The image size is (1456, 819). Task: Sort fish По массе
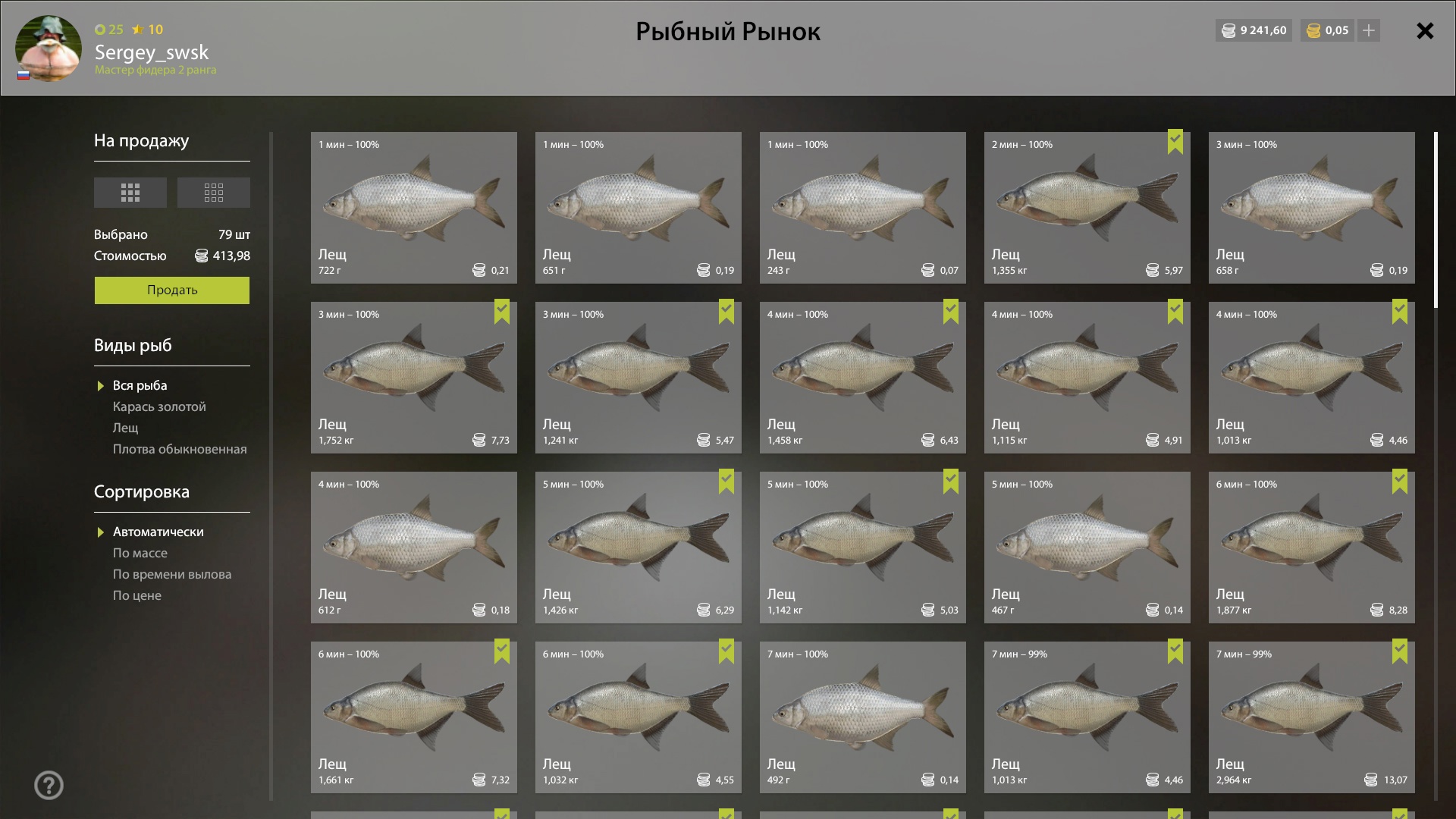click(x=140, y=553)
